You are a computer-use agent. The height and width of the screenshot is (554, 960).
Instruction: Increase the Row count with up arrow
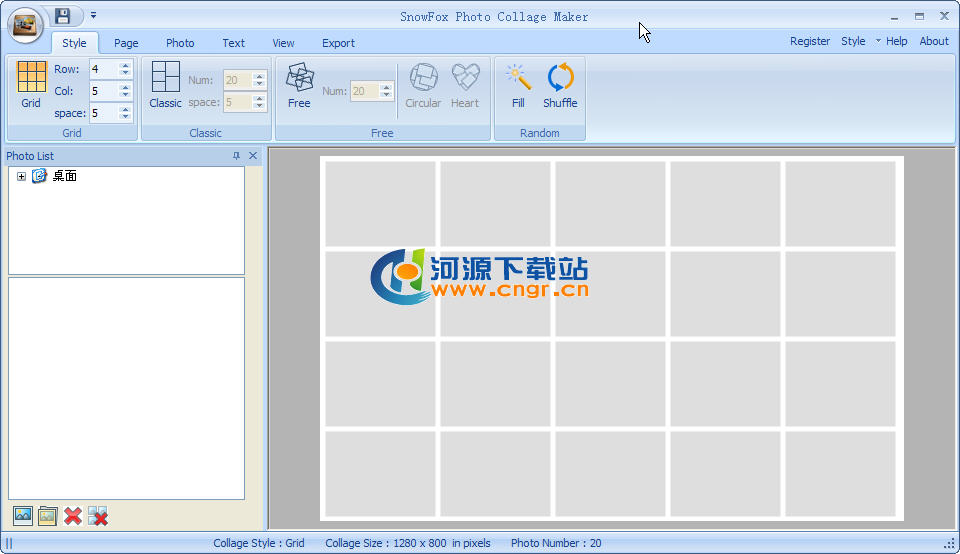click(x=126, y=65)
